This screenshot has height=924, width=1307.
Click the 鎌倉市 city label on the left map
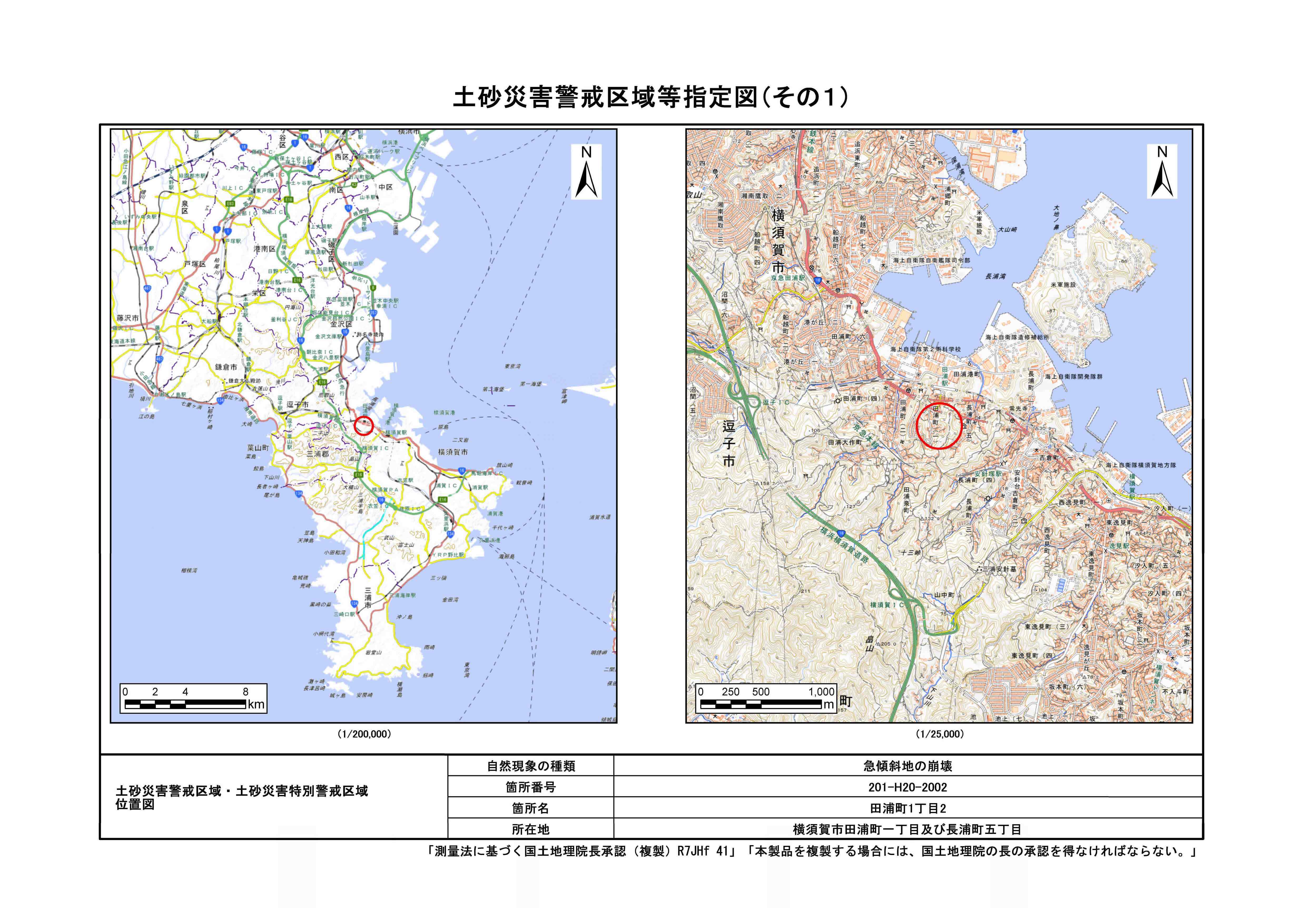coord(226,367)
